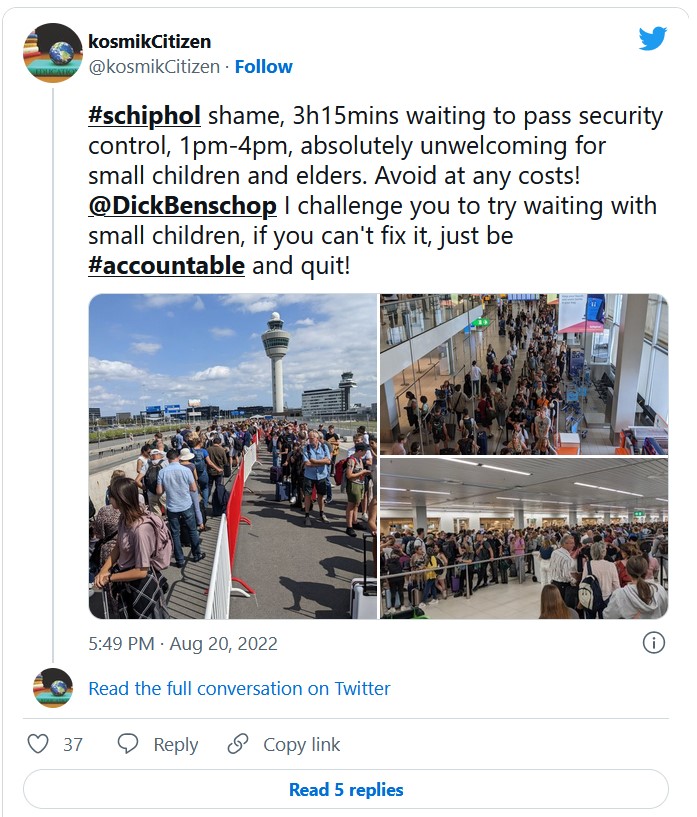The image size is (697, 817).
Task: Like the tweet with heart icon
Action: pos(38,744)
